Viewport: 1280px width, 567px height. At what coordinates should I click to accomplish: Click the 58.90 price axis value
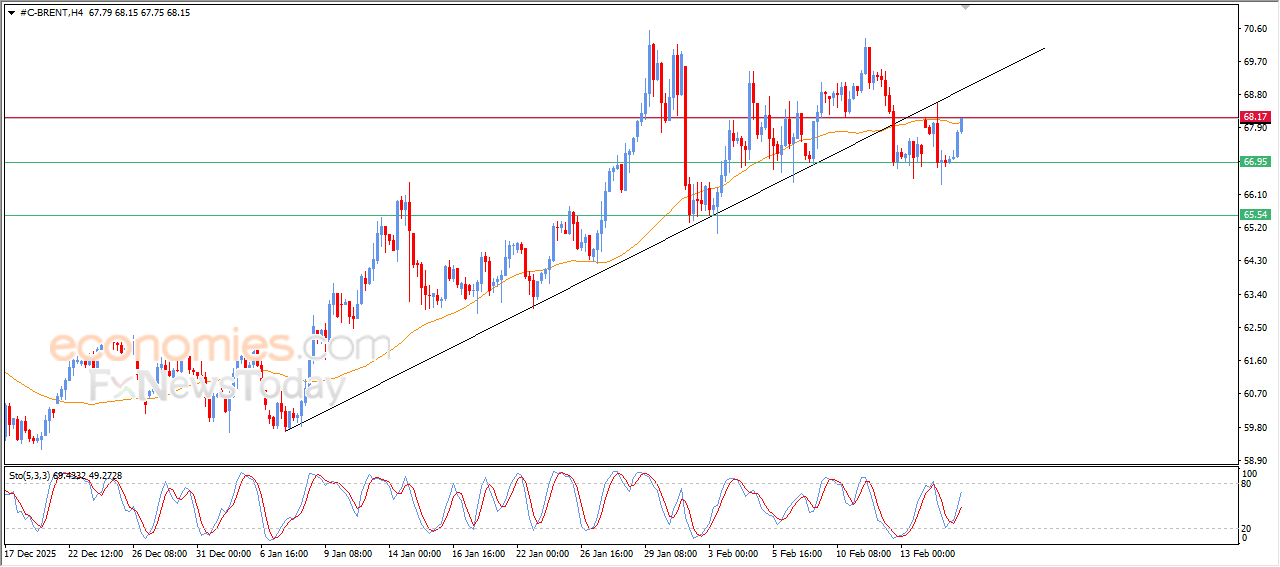click(x=1255, y=460)
